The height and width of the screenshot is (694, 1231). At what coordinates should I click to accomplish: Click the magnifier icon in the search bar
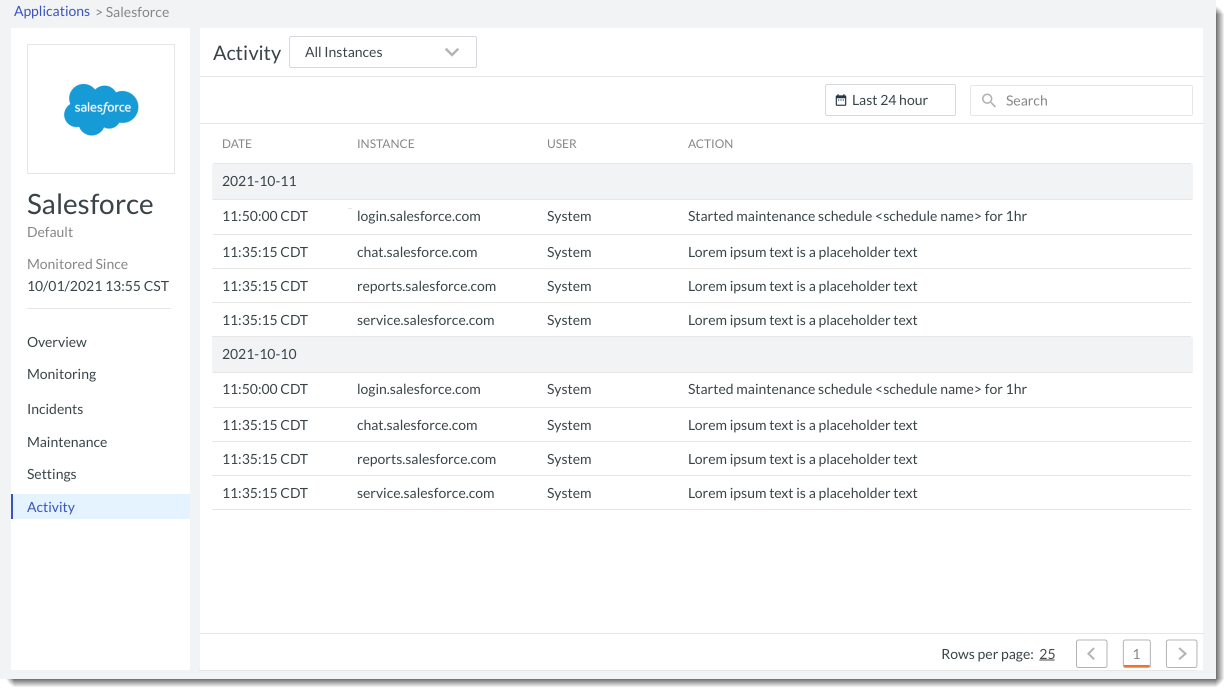[988, 100]
